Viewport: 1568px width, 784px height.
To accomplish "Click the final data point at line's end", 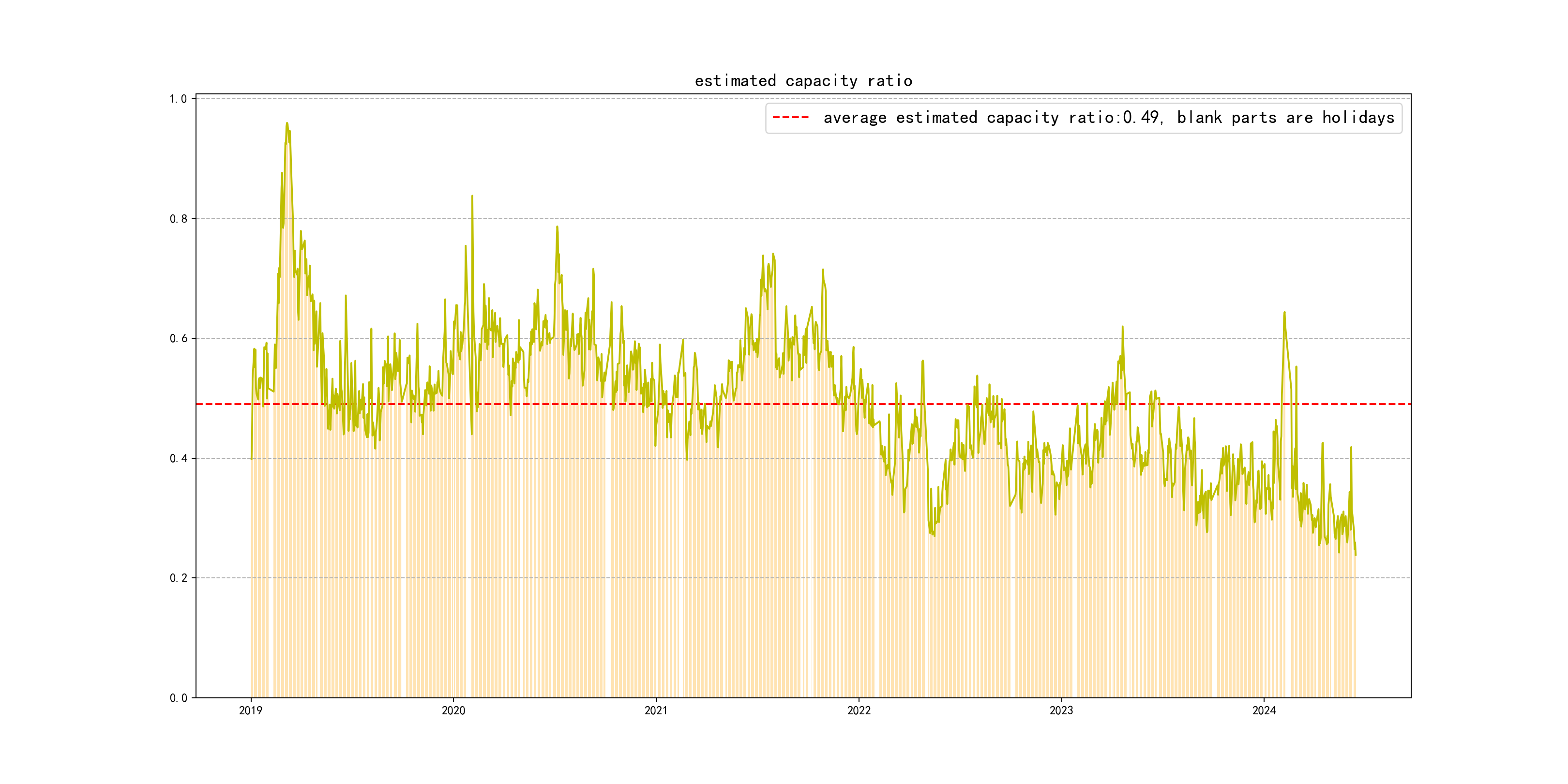I will click(1355, 554).
